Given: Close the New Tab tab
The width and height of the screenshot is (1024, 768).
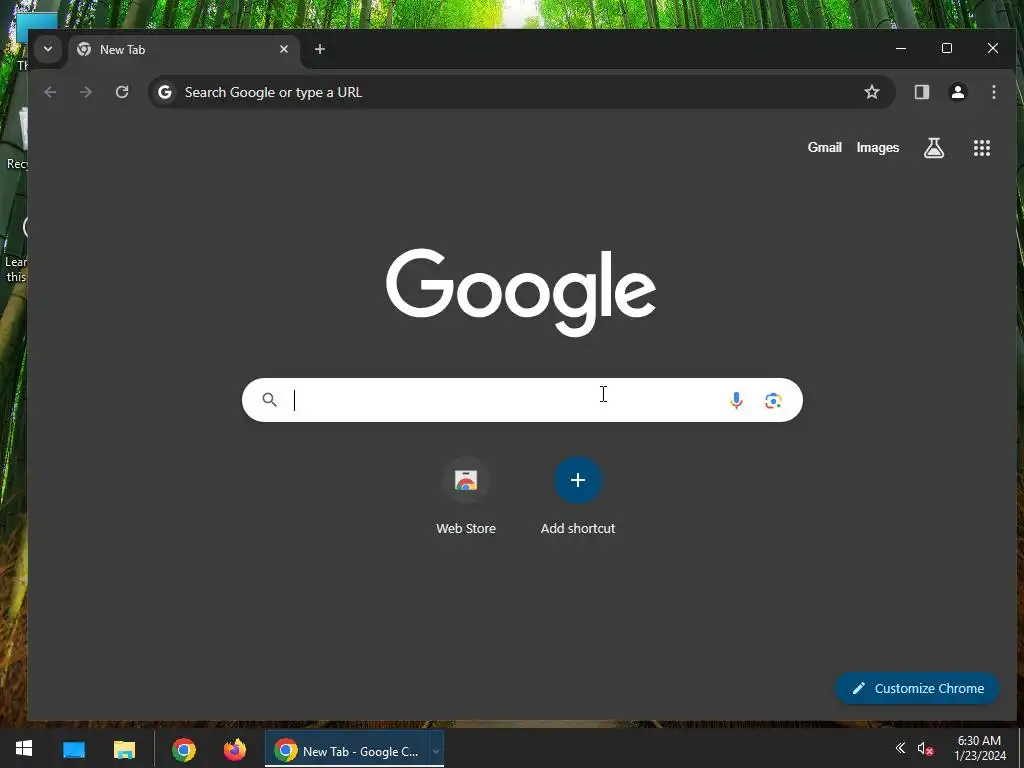Looking at the screenshot, I should point(283,49).
